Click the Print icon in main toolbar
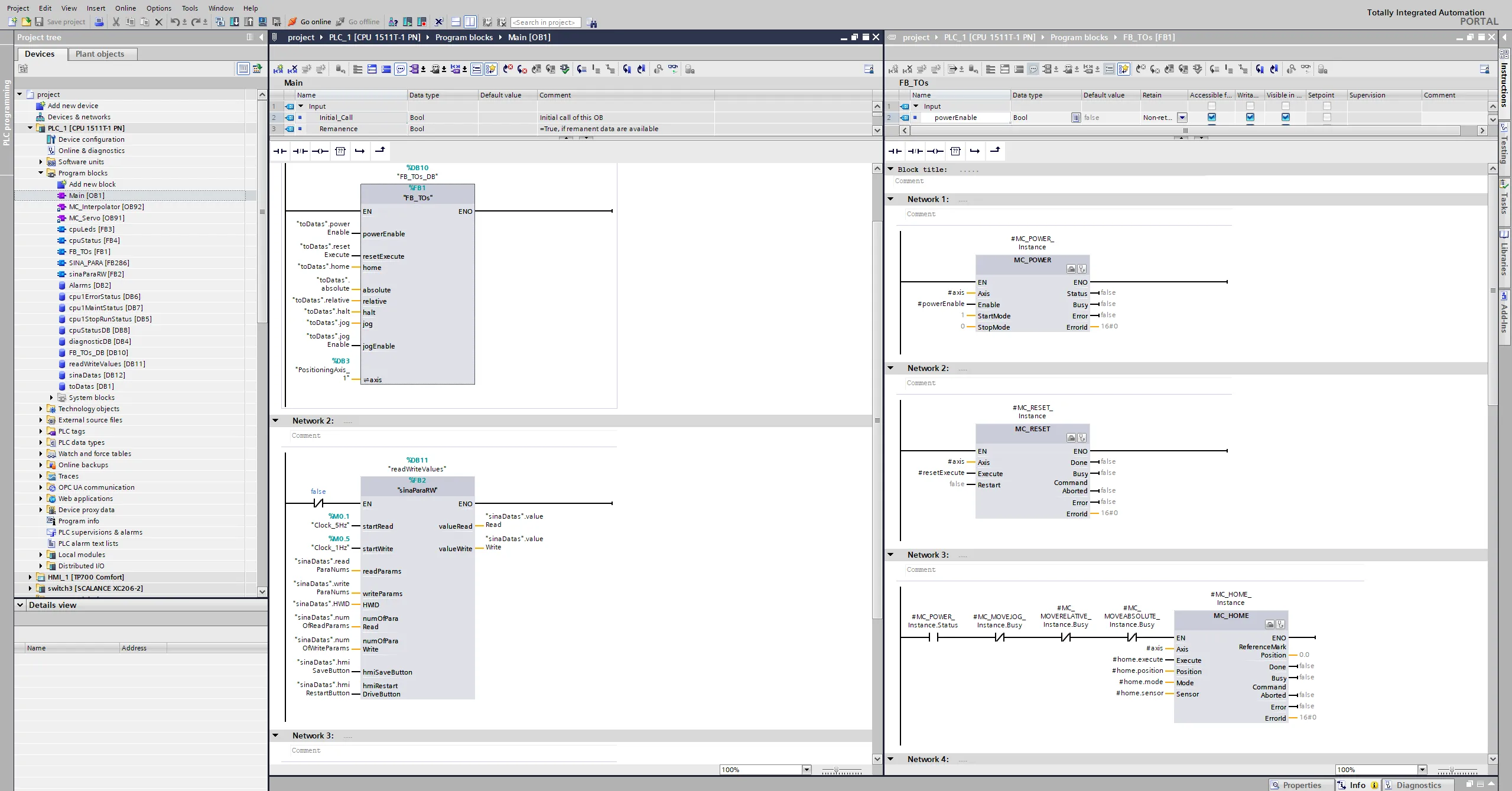 coord(99,22)
